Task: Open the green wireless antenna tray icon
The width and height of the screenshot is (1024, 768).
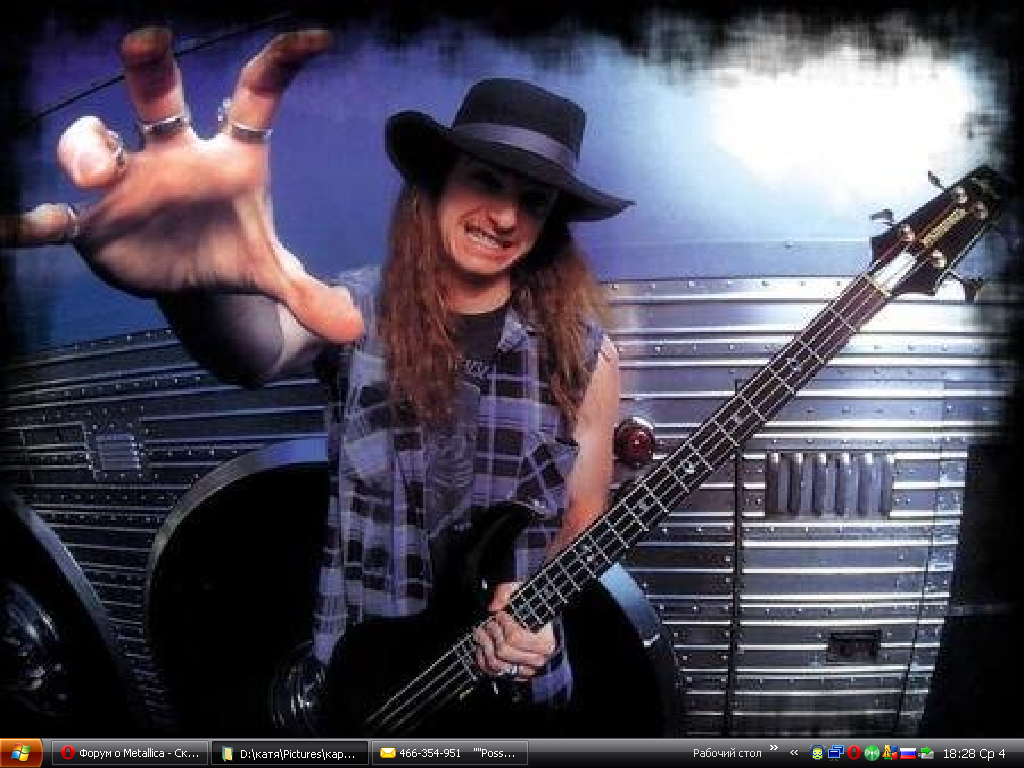Action: tap(871, 753)
